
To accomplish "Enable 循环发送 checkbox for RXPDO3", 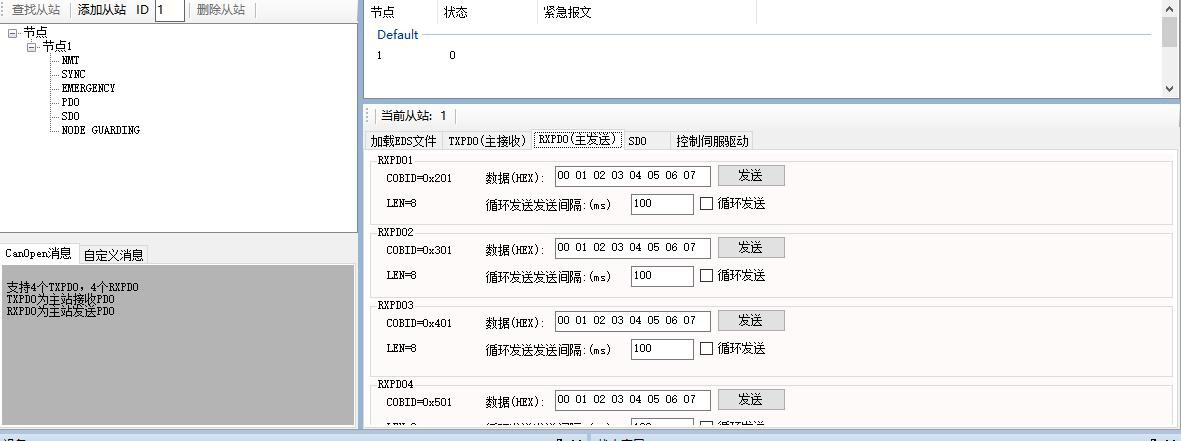I will [x=707, y=349].
